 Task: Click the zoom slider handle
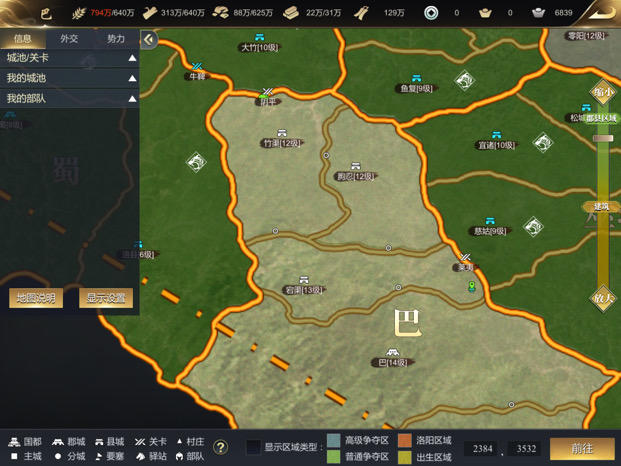603,138
